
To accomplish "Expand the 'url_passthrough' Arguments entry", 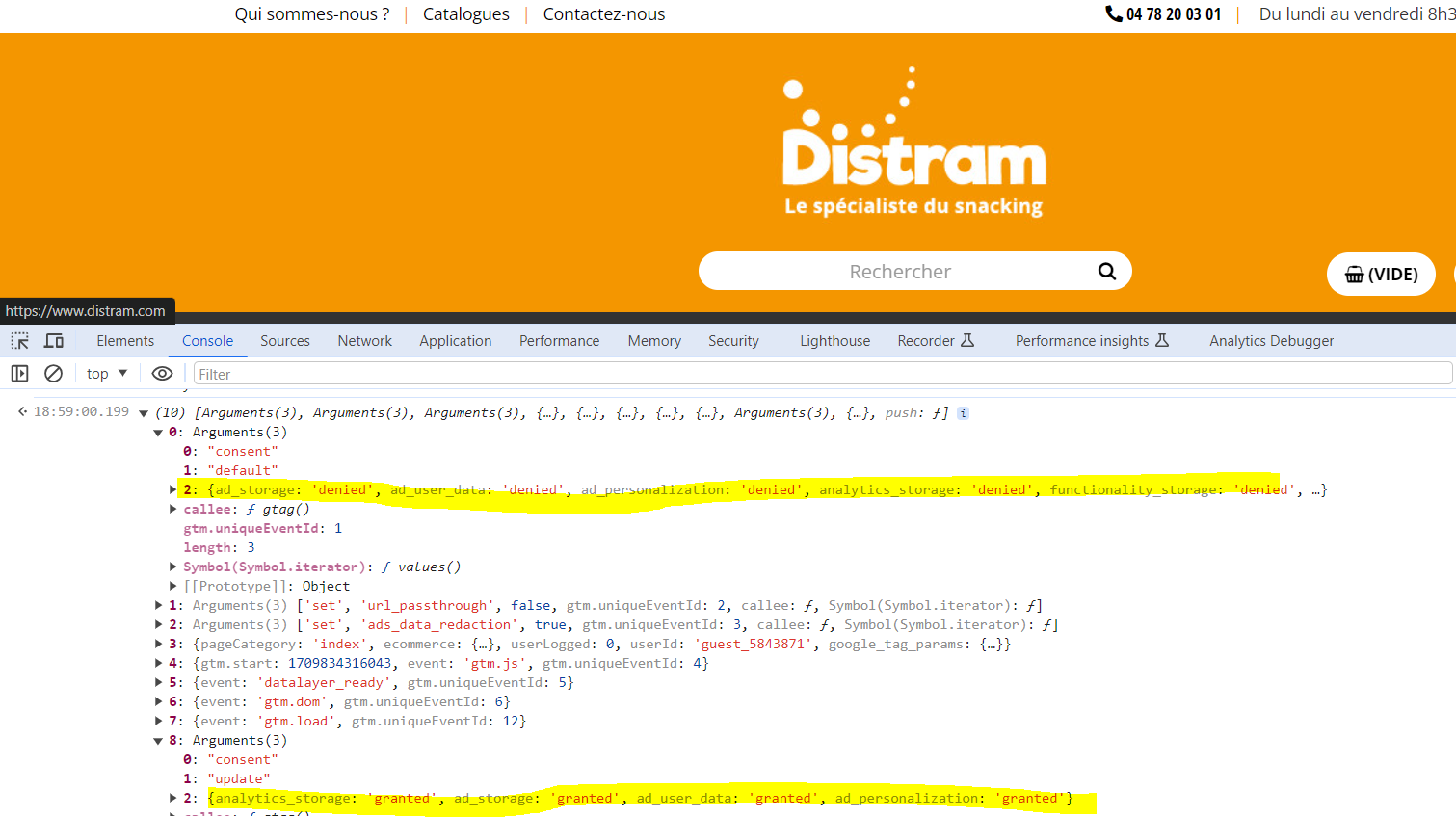I will tap(159, 606).
